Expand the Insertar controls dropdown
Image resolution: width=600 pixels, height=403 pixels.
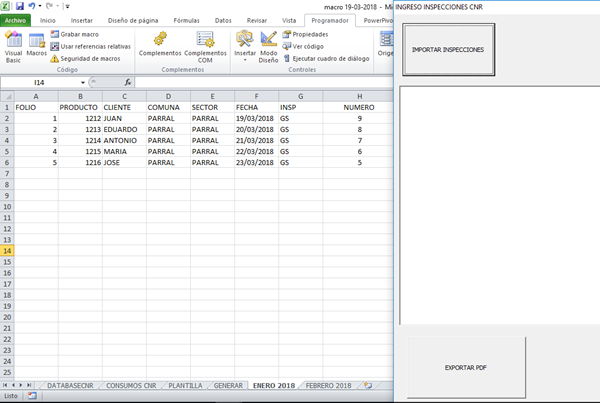[245, 47]
